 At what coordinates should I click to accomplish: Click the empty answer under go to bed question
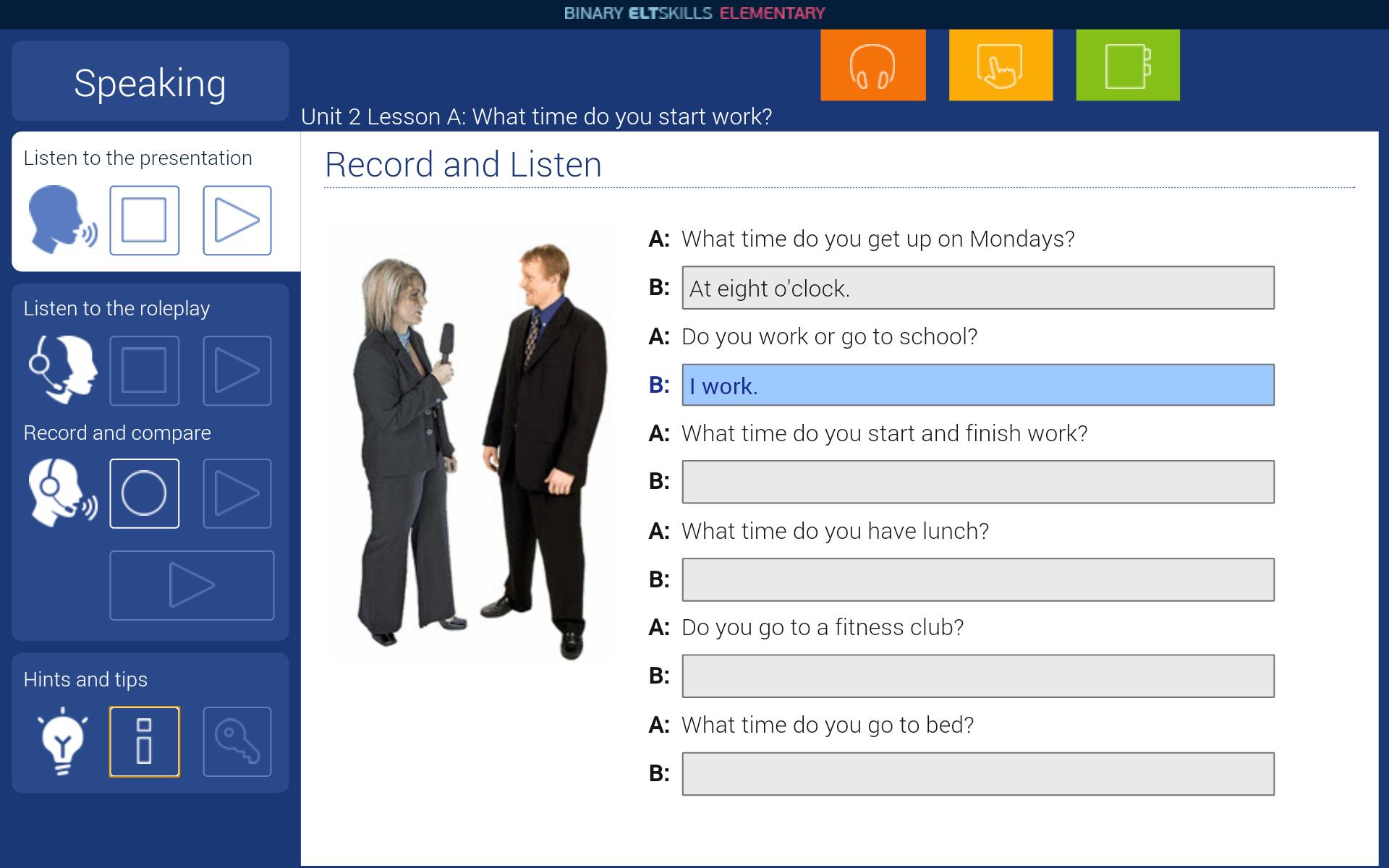(978, 774)
